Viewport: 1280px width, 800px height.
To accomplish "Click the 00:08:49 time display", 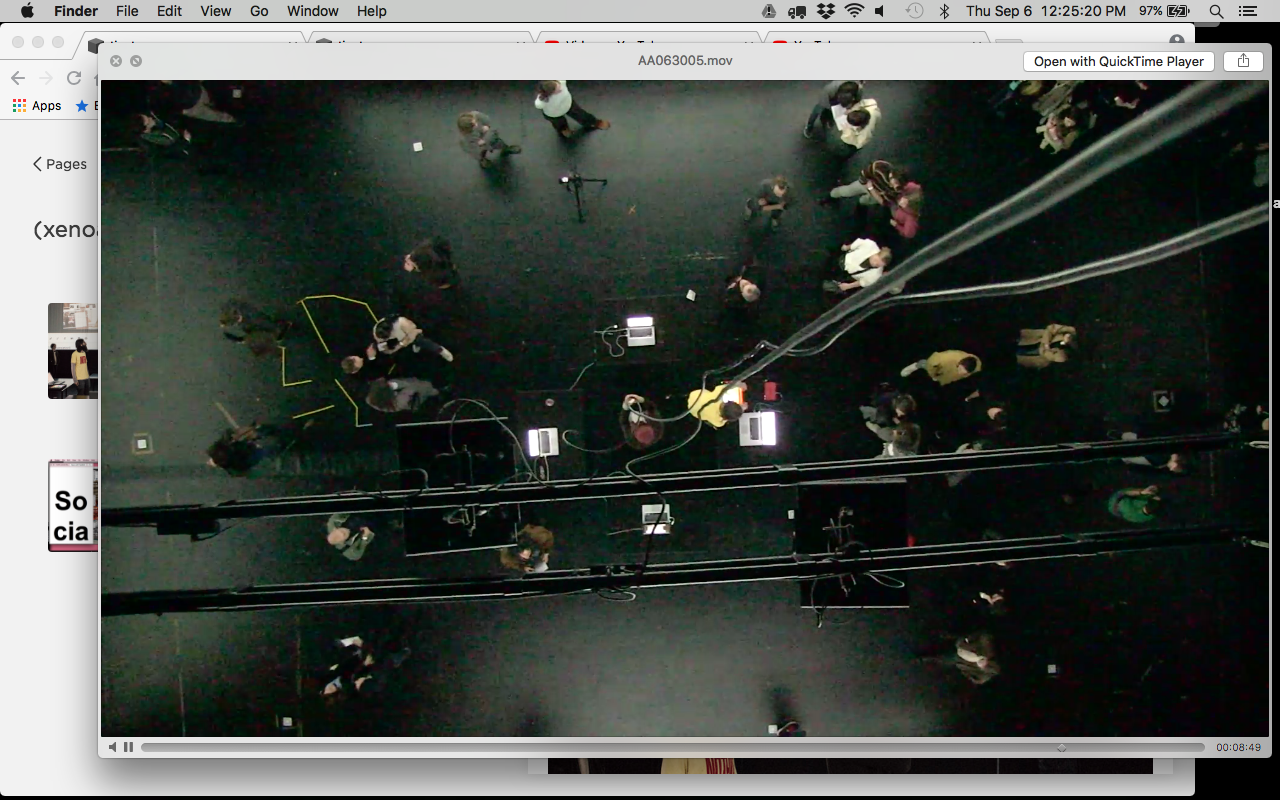I will coord(1238,747).
